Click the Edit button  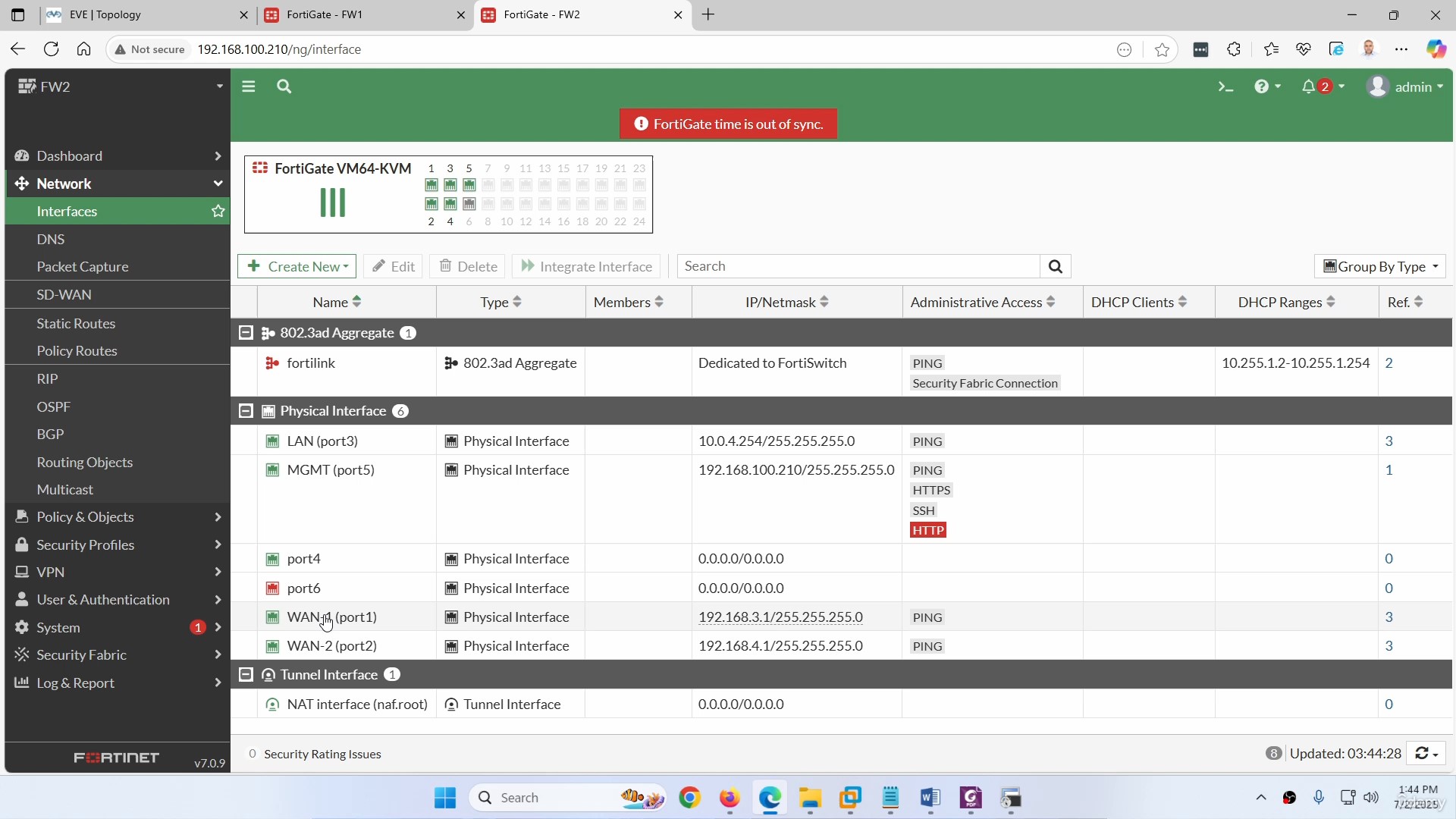click(x=394, y=266)
